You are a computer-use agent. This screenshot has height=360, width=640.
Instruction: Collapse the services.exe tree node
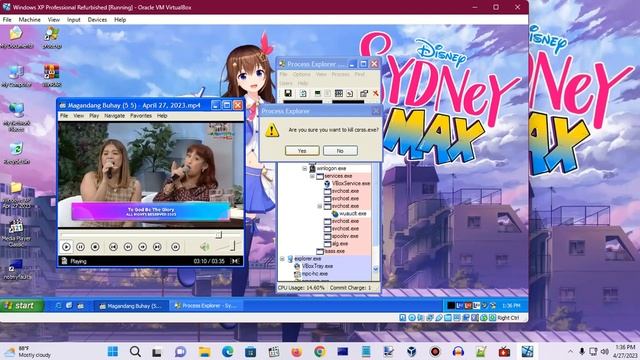tap(312, 176)
